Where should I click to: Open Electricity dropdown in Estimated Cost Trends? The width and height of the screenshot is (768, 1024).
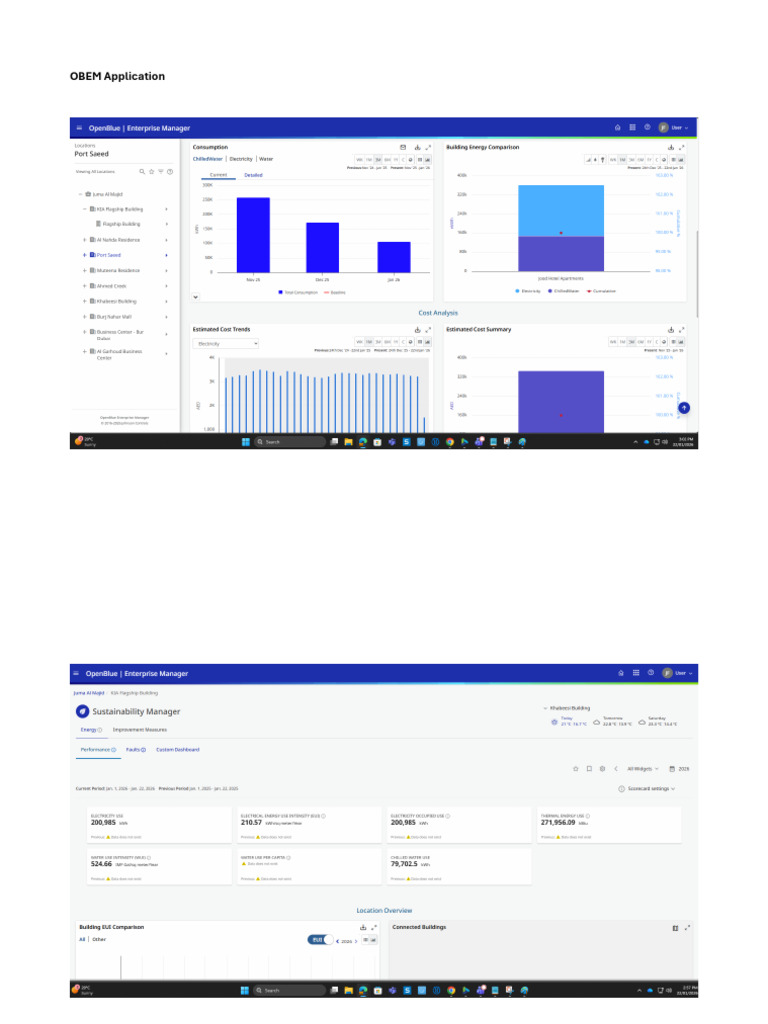(x=226, y=344)
